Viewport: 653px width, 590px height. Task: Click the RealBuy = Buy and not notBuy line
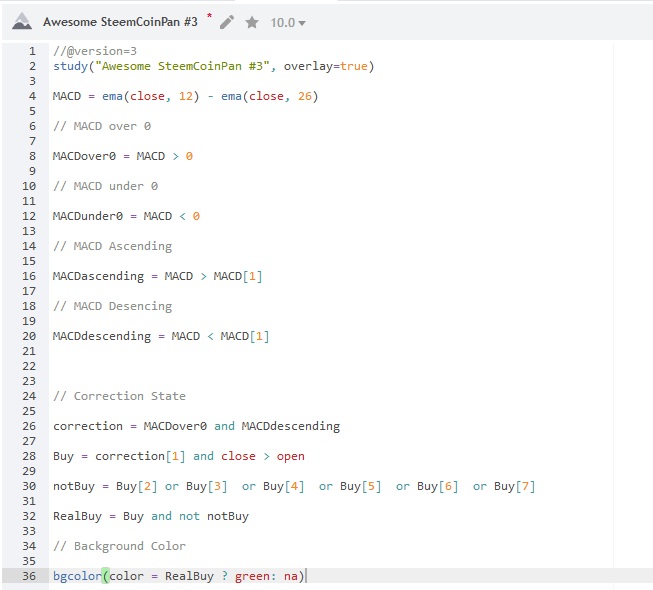coord(151,516)
